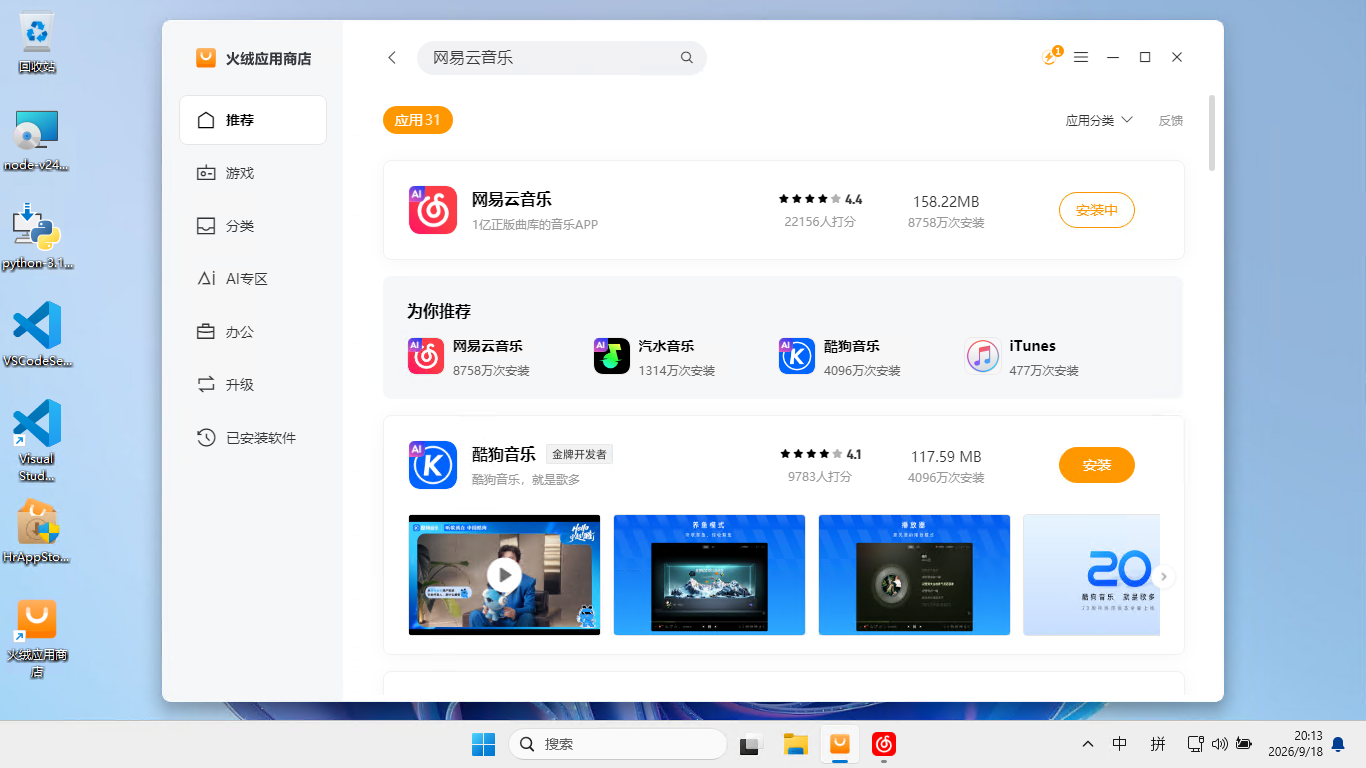Open the 20 anniversary screenshot thumbnail

(1091, 575)
